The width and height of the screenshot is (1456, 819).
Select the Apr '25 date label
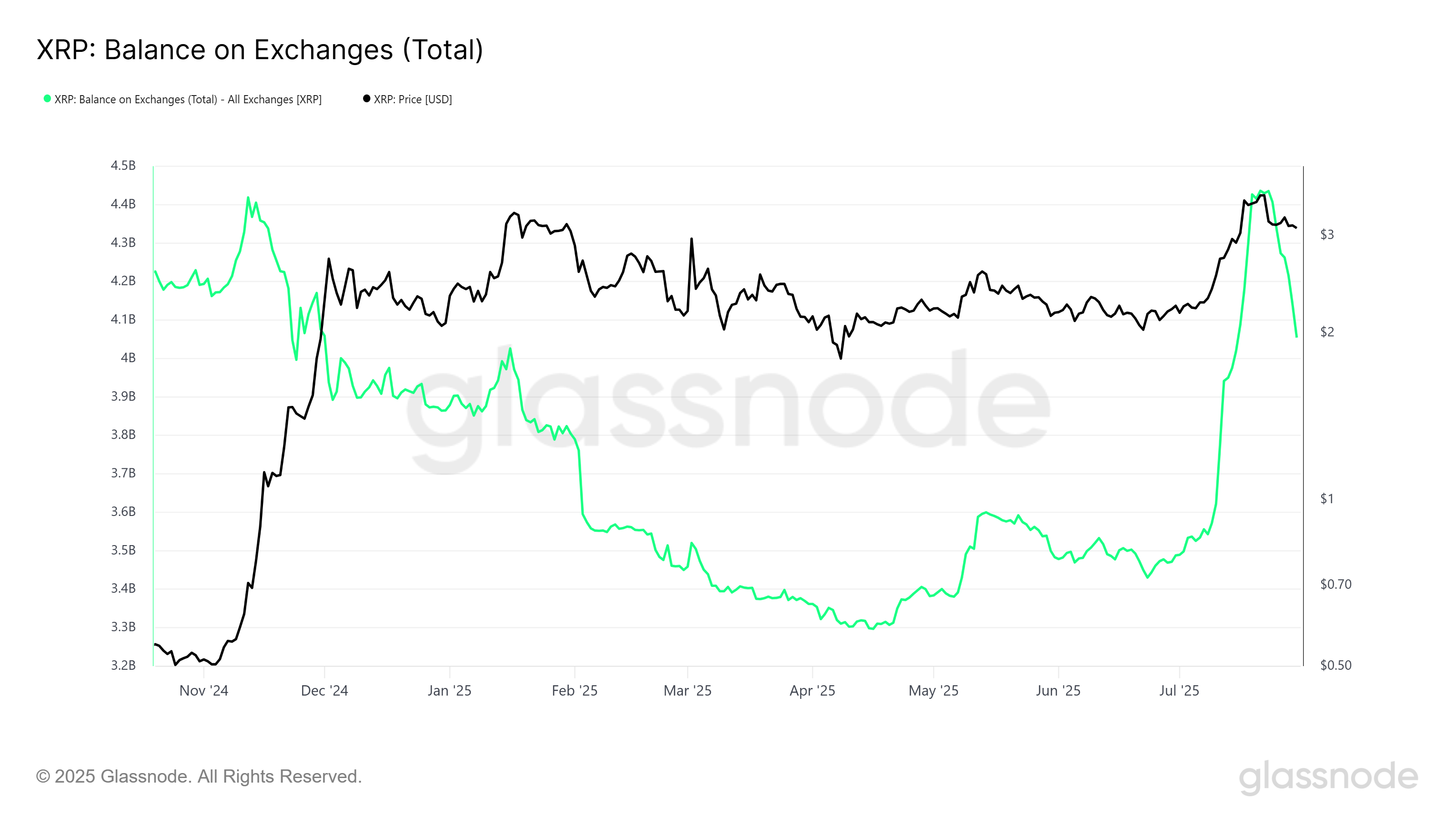[812, 691]
